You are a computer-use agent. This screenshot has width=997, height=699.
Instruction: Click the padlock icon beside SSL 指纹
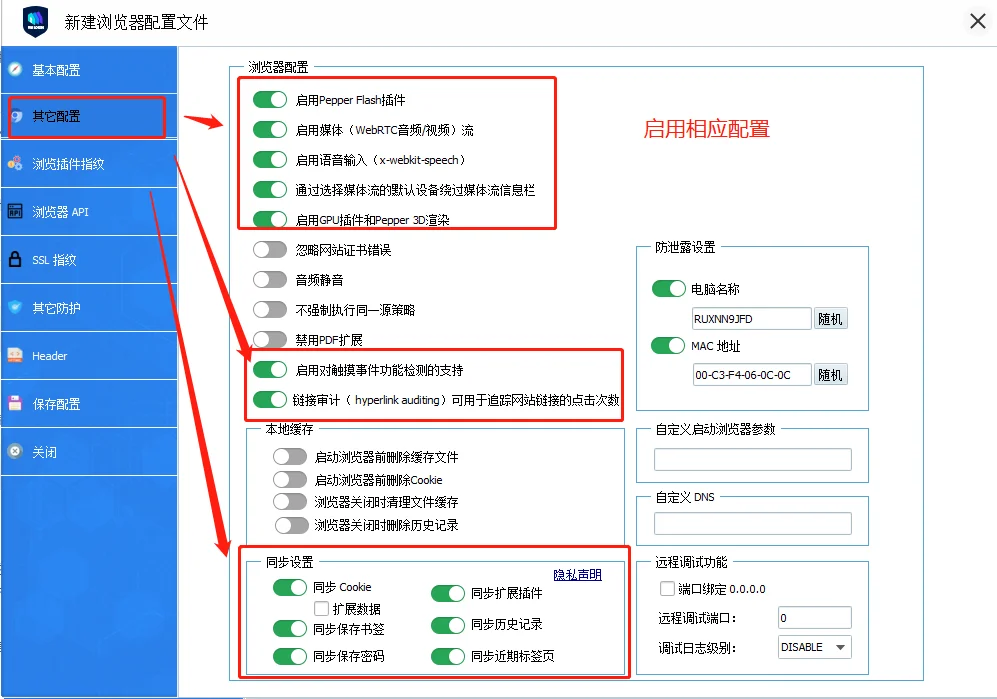click(15, 259)
